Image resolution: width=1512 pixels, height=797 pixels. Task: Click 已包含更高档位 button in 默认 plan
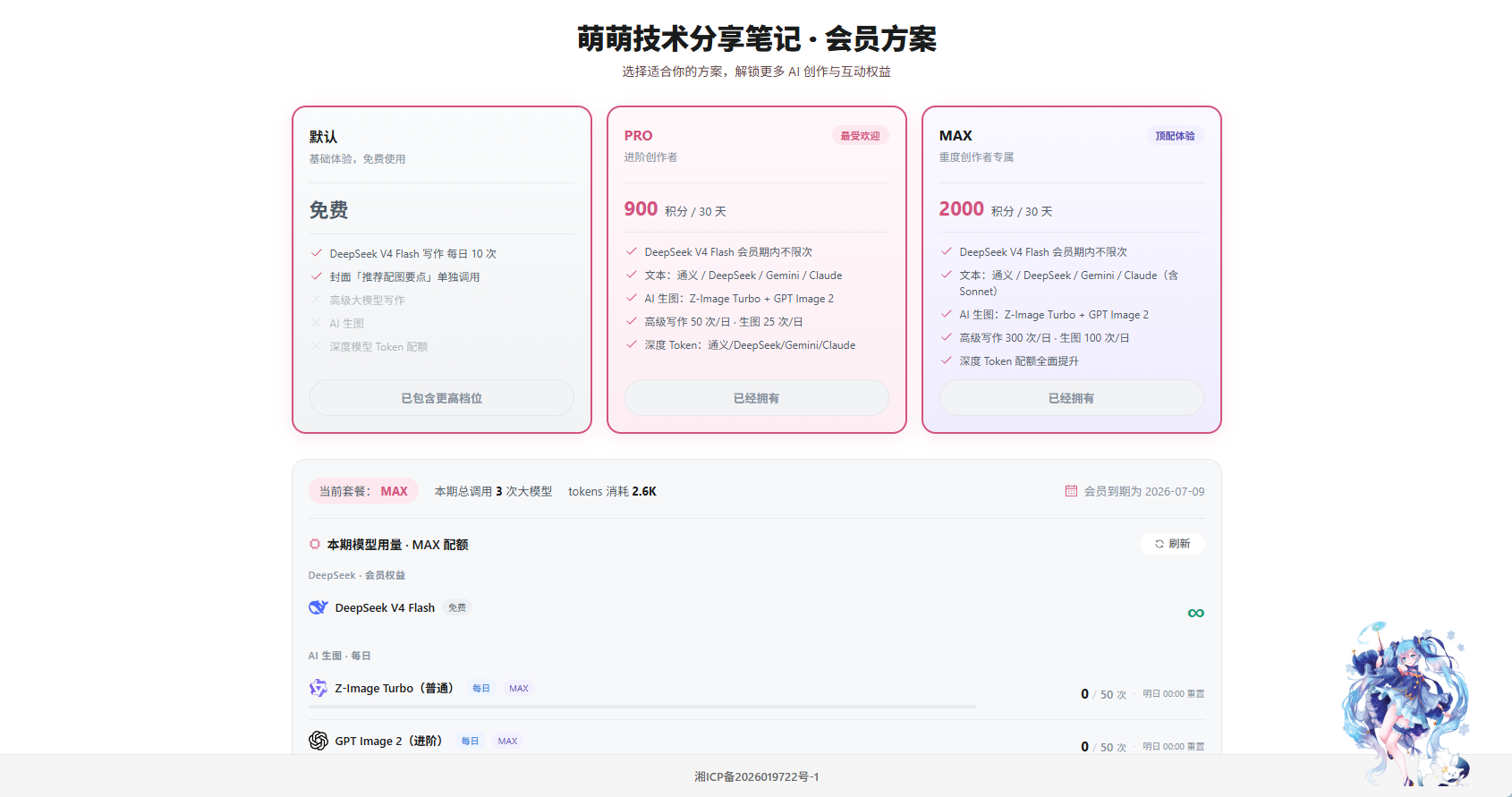[442, 398]
